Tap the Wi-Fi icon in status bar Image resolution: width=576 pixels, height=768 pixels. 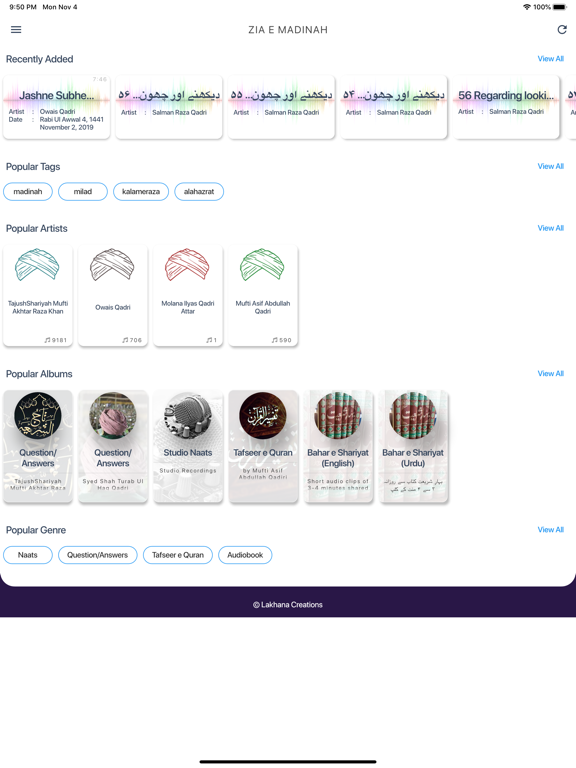pyautogui.click(x=527, y=7)
